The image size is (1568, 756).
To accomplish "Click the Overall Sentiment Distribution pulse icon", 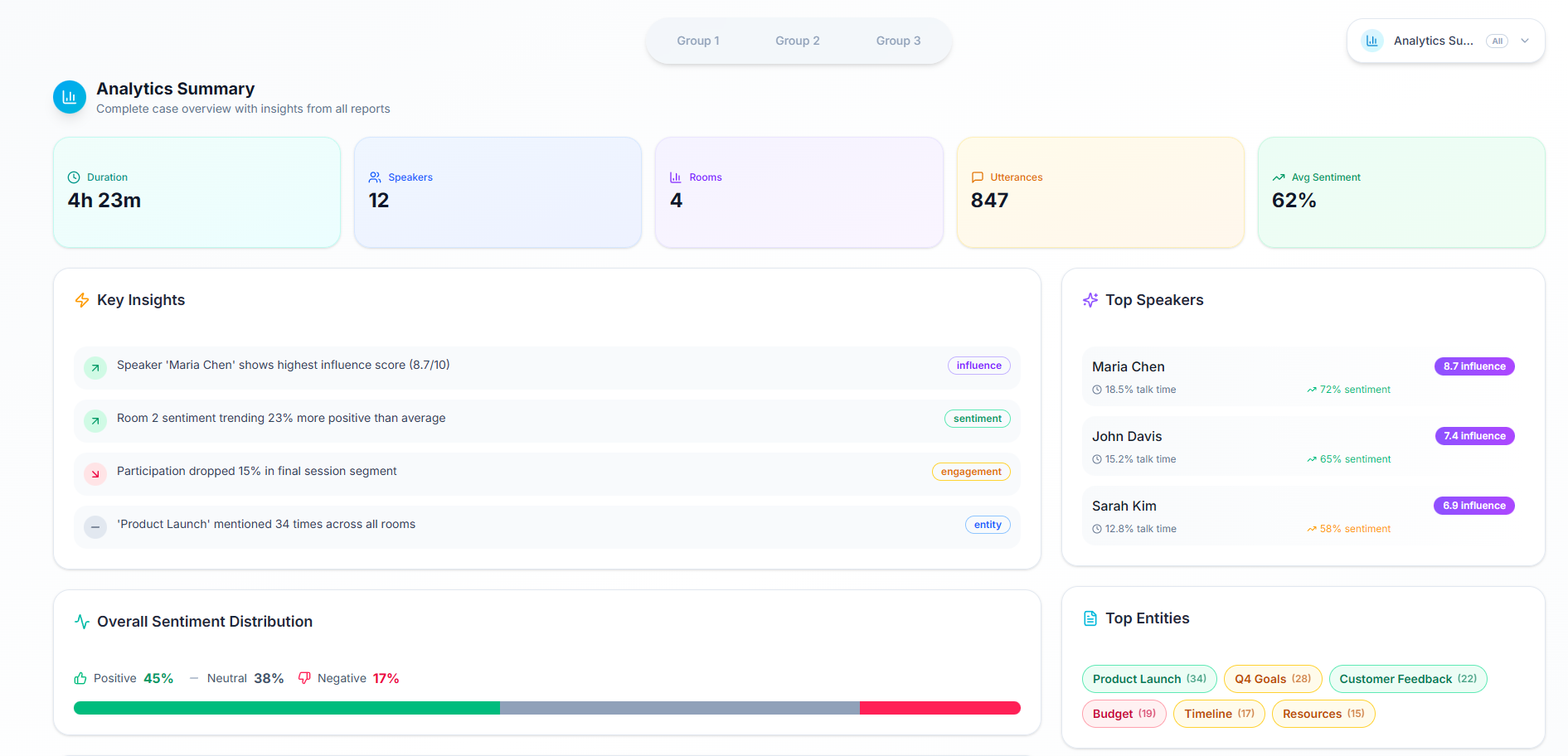I will coord(82,622).
